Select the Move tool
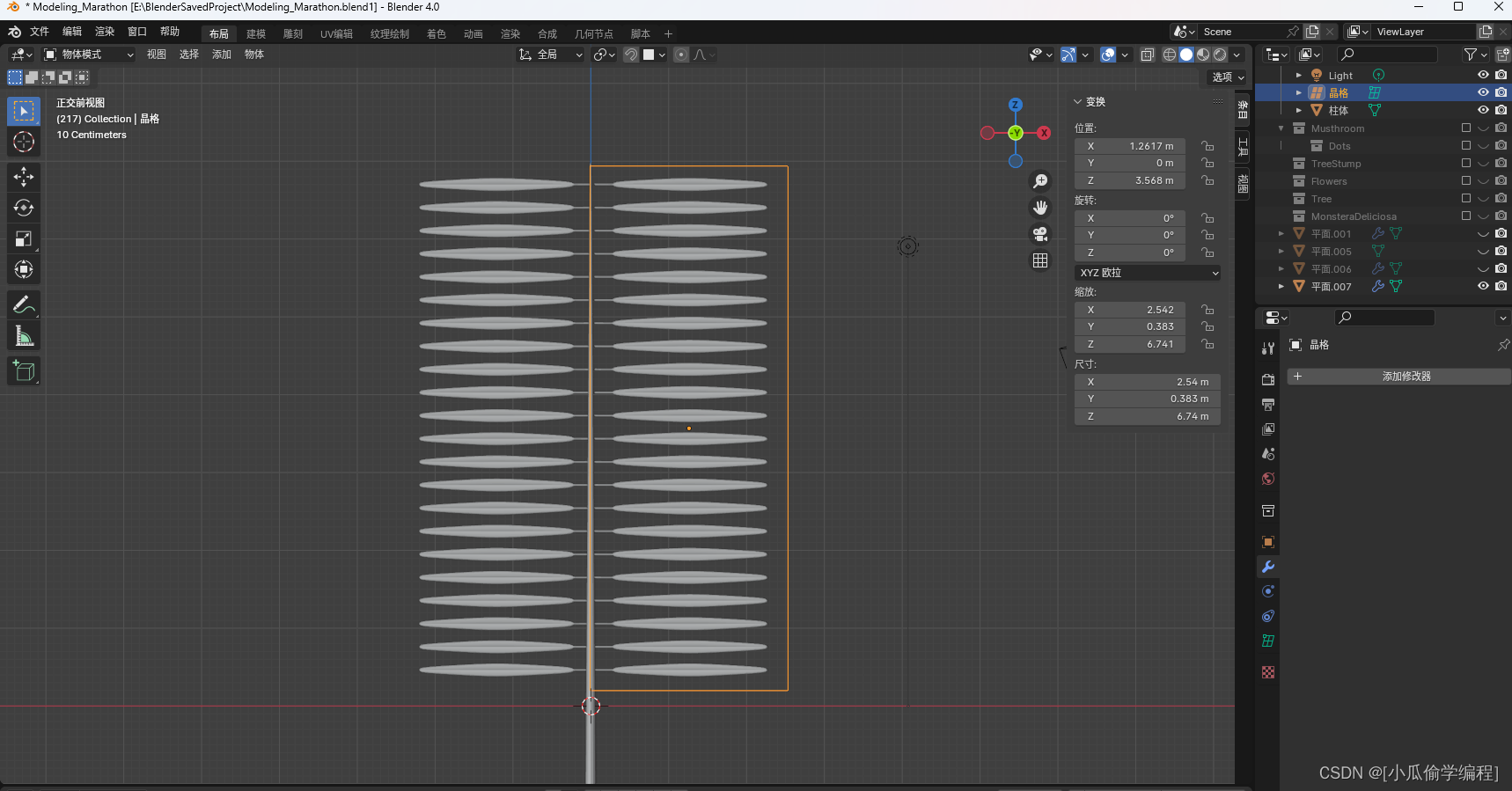This screenshot has width=1512, height=791. coord(24,177)
